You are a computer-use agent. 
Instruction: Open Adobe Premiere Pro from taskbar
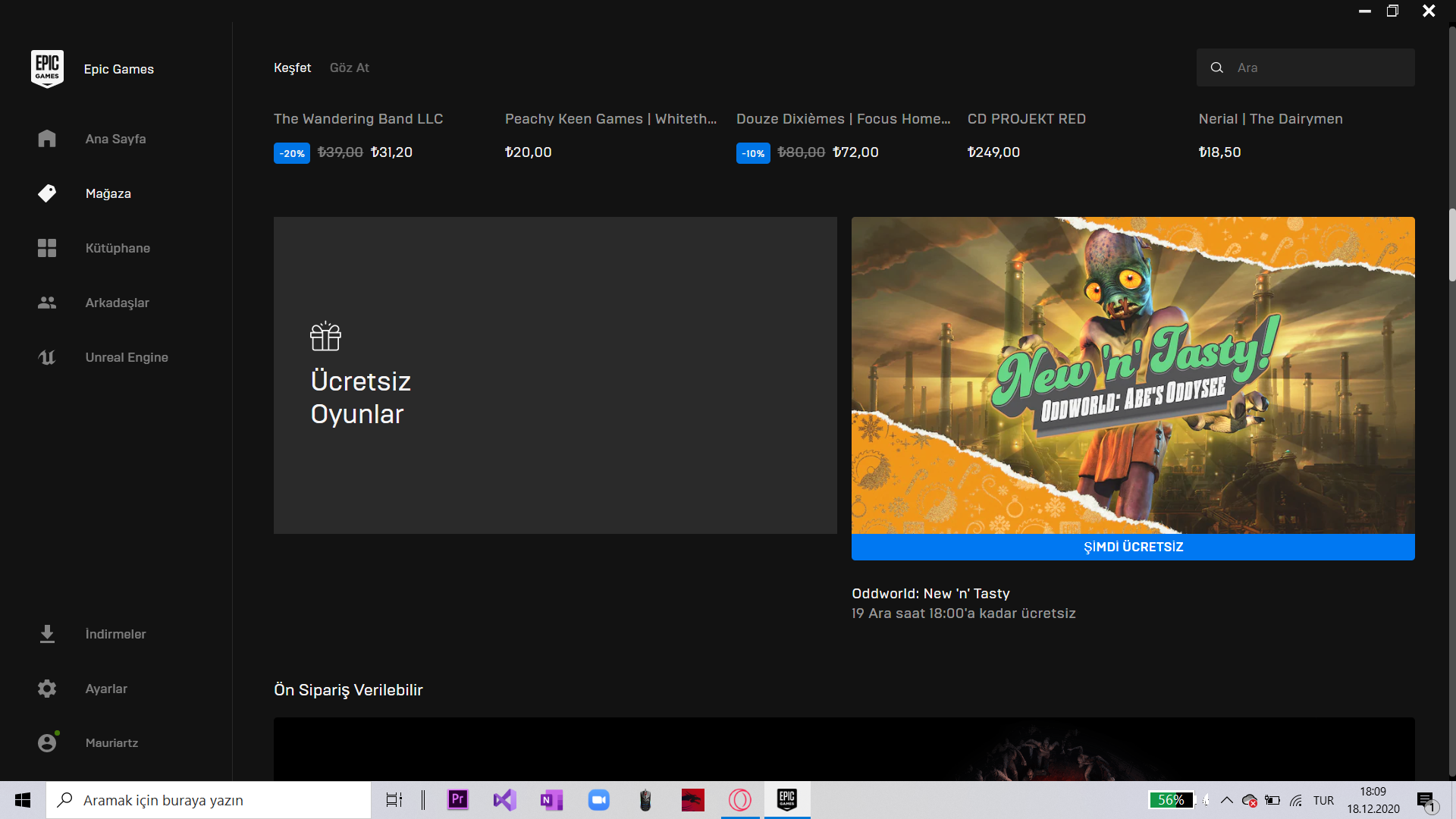click(x=457, y=800)
